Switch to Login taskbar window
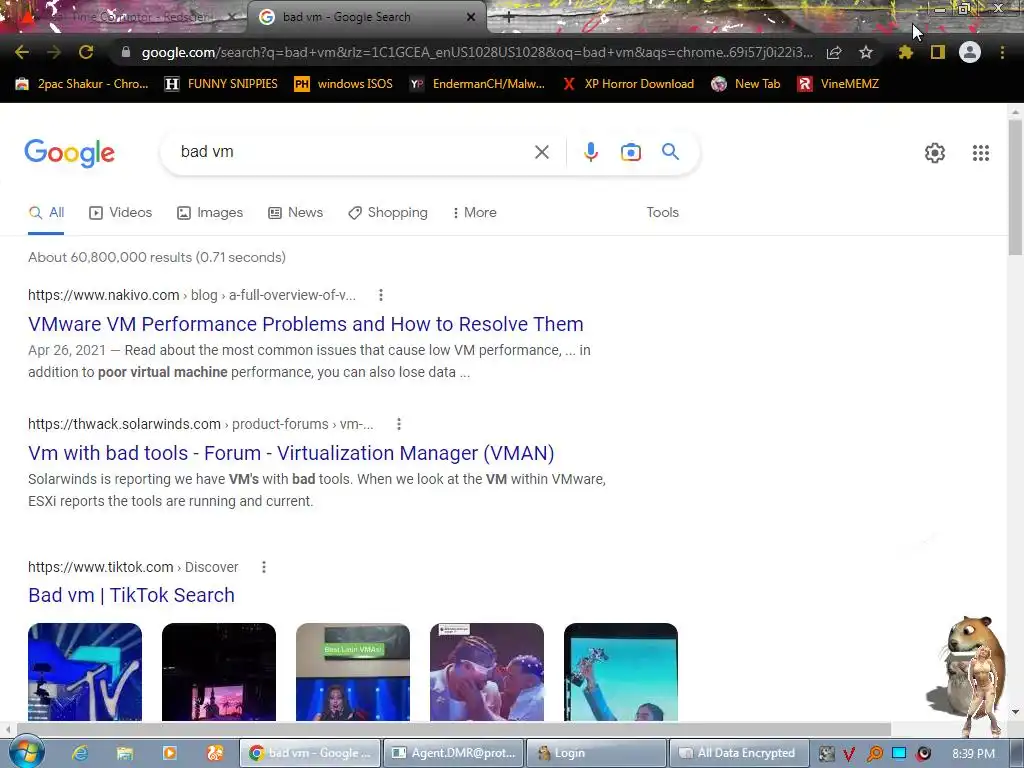The image size is (1024, 768). point(596,753)
